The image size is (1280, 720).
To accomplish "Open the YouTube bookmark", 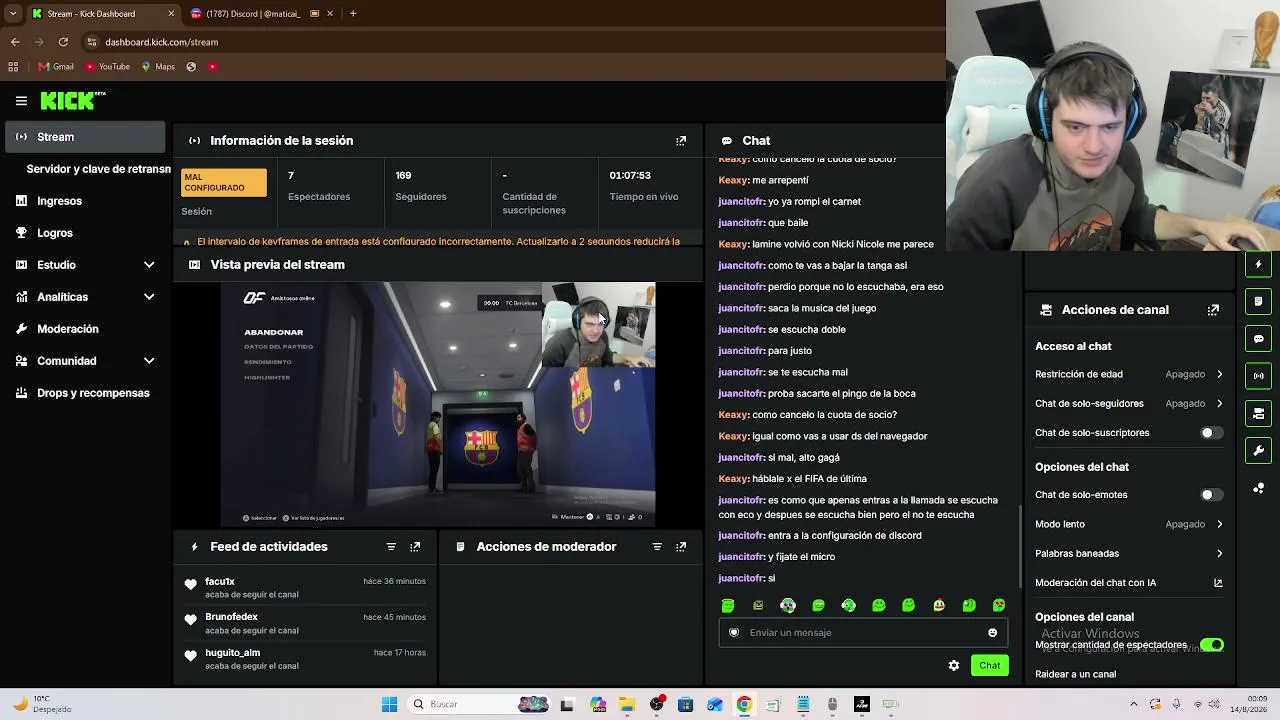I will (x=108, y=67).
